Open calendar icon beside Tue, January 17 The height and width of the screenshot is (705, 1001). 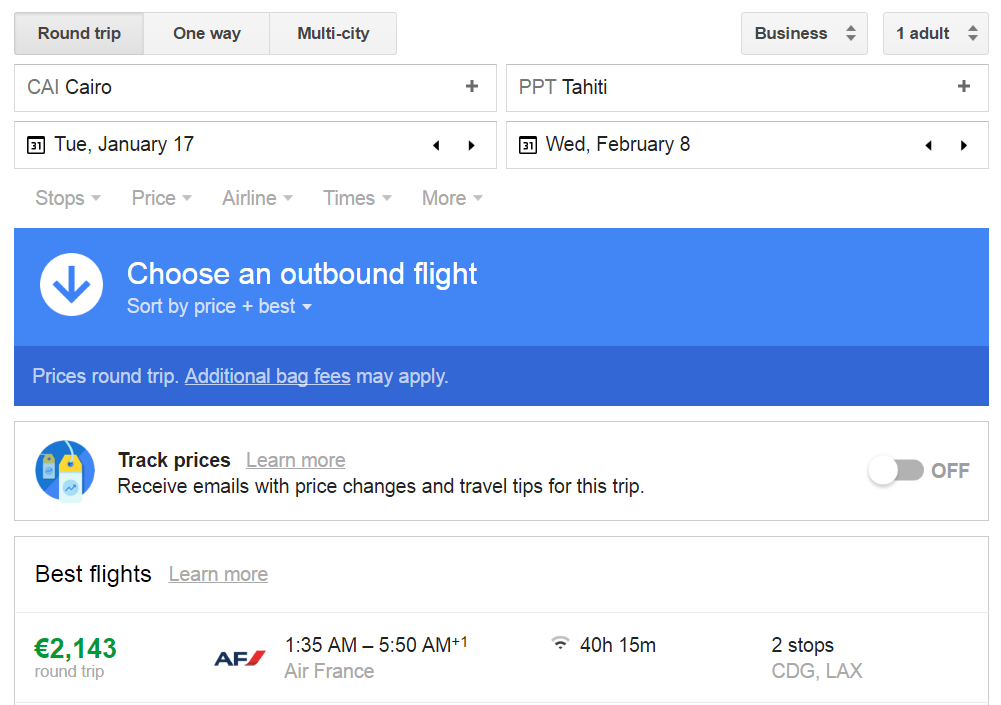point(36,145)
